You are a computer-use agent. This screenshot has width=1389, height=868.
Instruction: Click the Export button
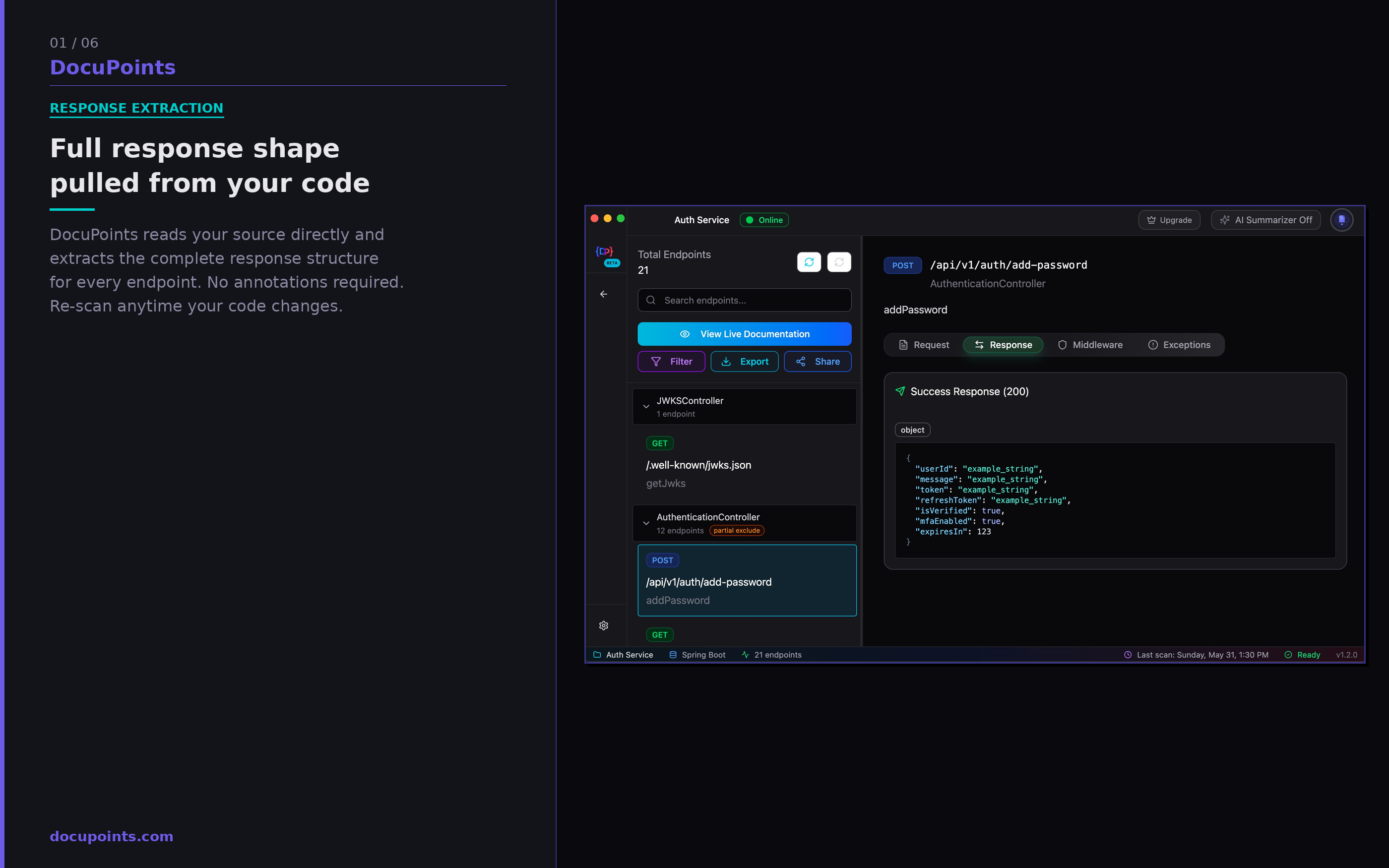(x=745, y=362)
